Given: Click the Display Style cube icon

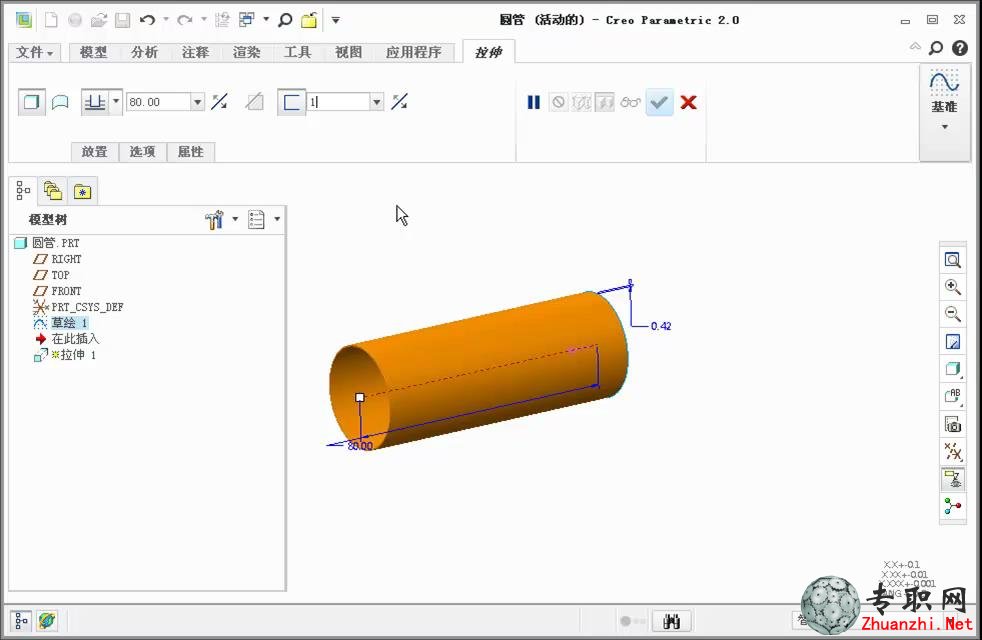Looking at the screenshot, I should point(953,369).
